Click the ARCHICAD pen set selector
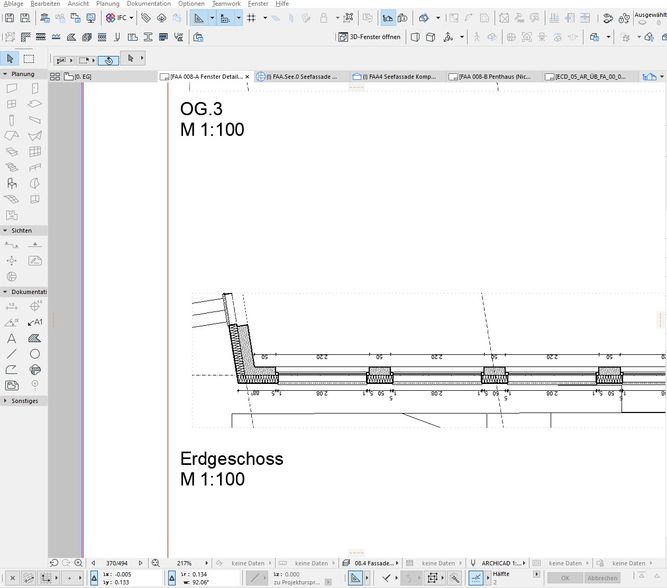This screenshot has height=588, width=667. (498, 563)
